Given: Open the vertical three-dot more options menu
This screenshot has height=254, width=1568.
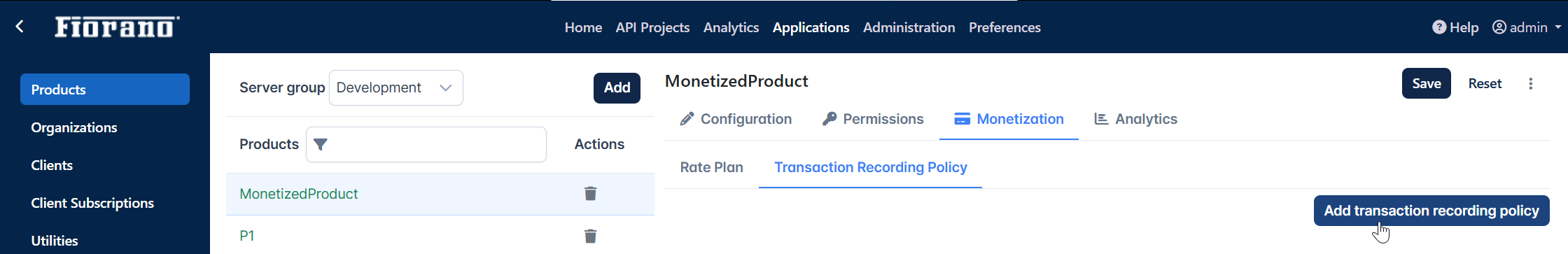Looking at the screenshot, I should pos(1531,84).
